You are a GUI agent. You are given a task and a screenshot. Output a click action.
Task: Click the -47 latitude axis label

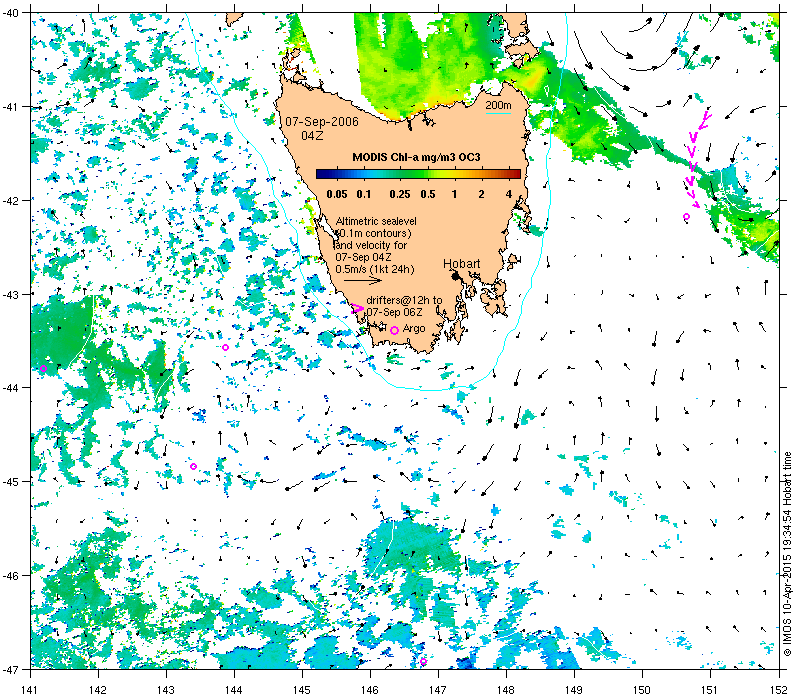[10, 669]
